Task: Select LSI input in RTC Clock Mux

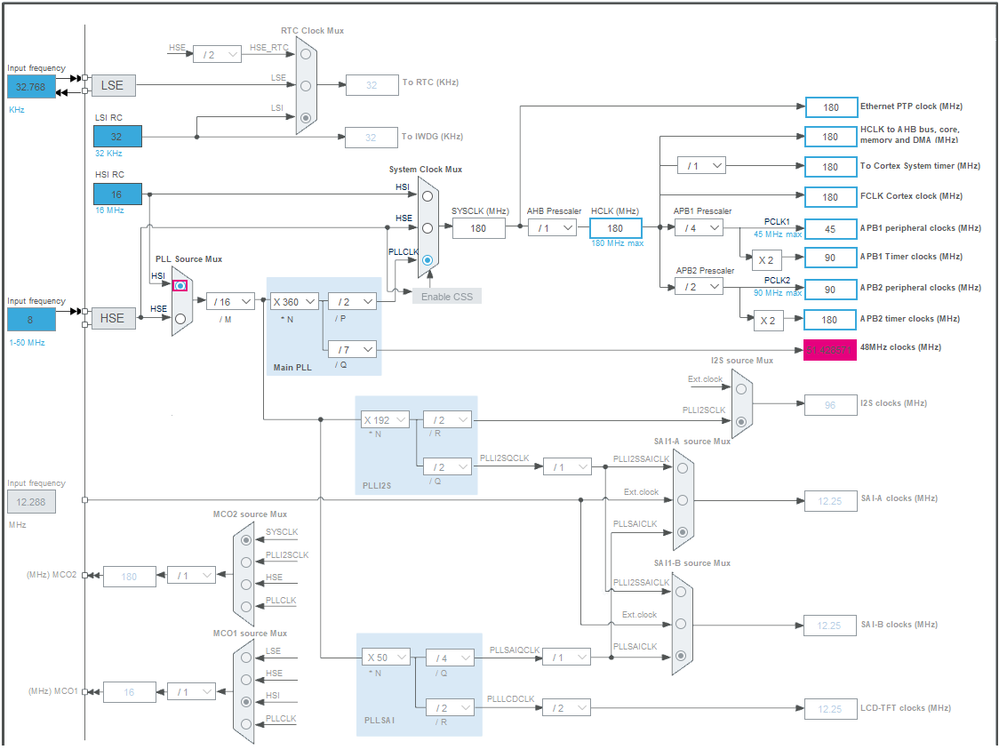Action: (x=306, y=118)
